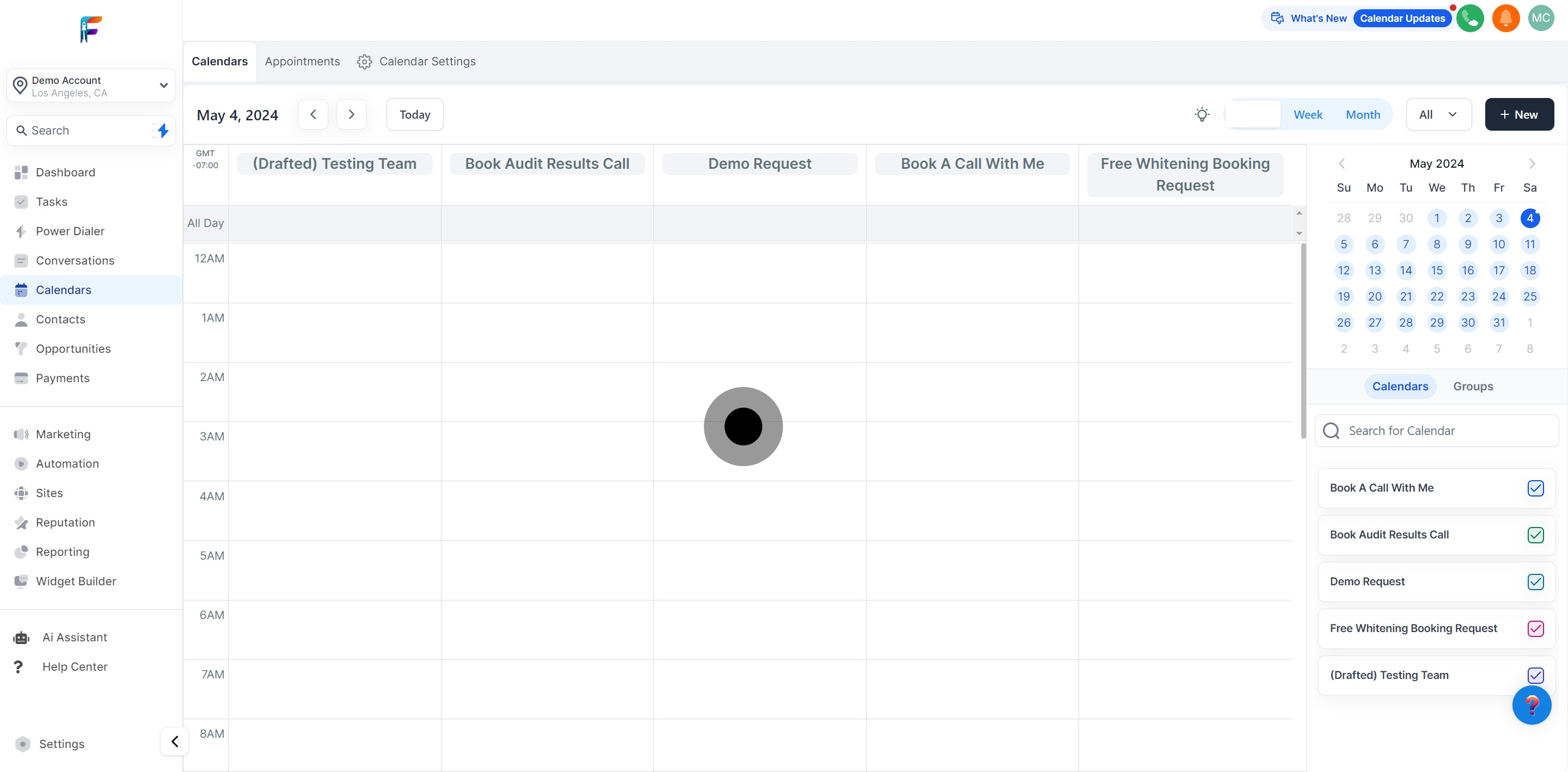The width and height of the screenshot is (1568, 772).
Task: Uncheck the Demo Request calendar
Action: (1535, 582)
